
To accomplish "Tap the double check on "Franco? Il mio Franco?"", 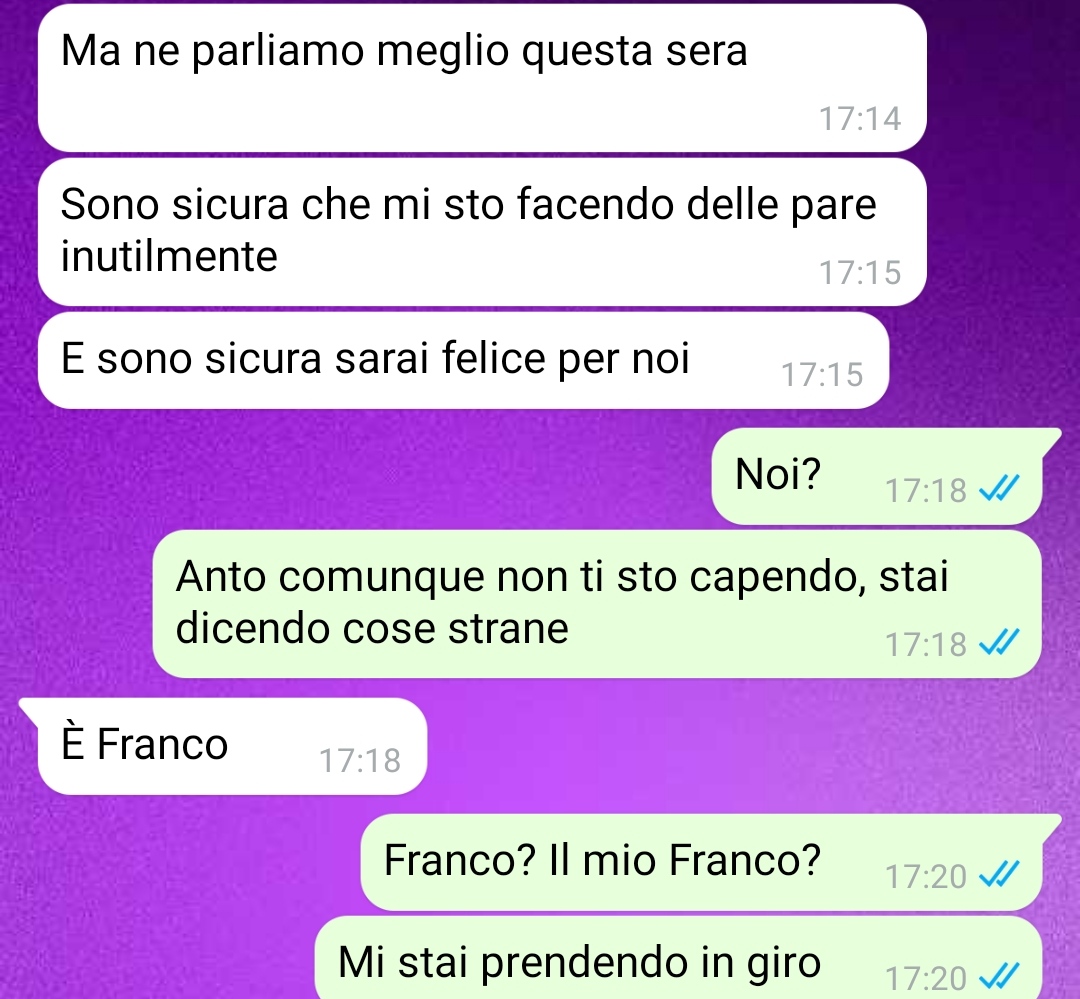I will (998, 876).
